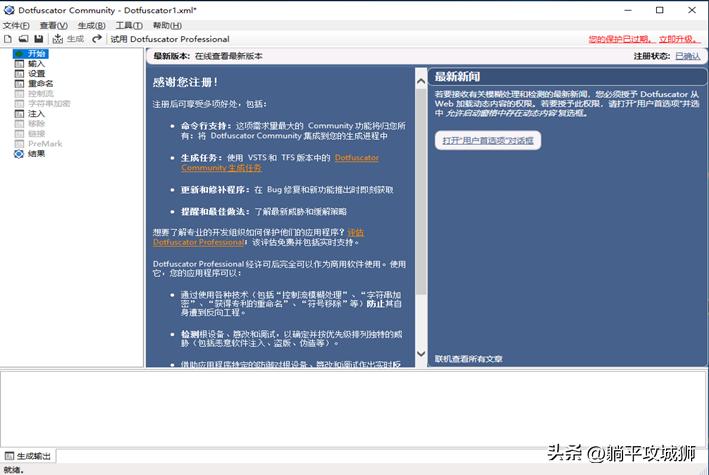Click the icon beside 结果
709x475 pixels.
tap(19, 154)
